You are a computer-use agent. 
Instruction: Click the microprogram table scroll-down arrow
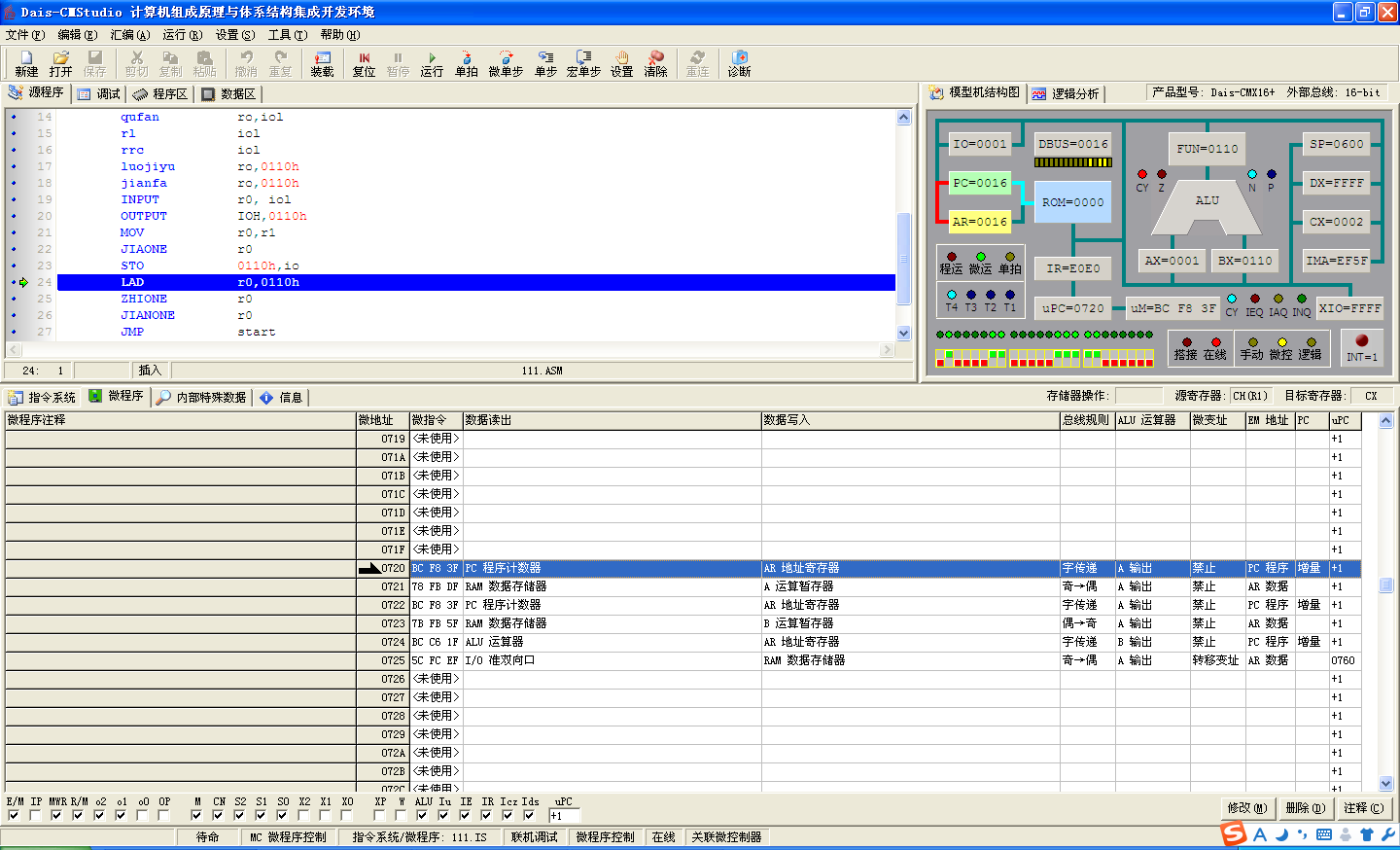1385,782
